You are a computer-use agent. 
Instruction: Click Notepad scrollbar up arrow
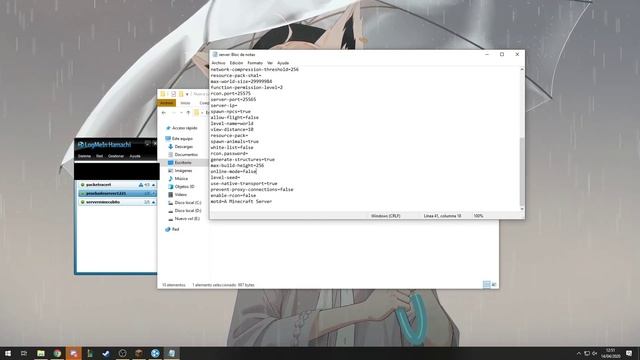point(522,70)
